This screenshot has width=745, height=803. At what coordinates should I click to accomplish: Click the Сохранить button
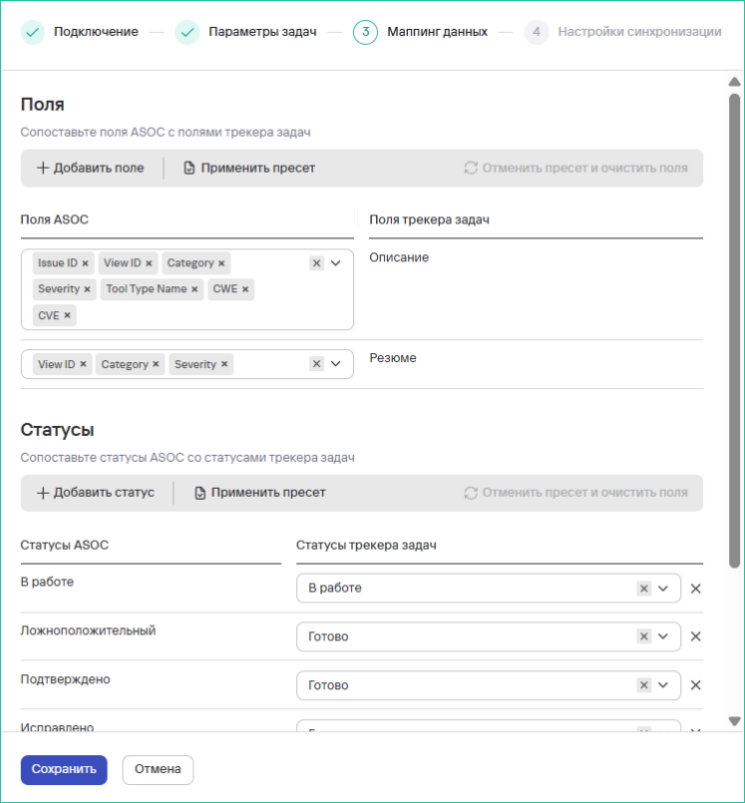63,770
